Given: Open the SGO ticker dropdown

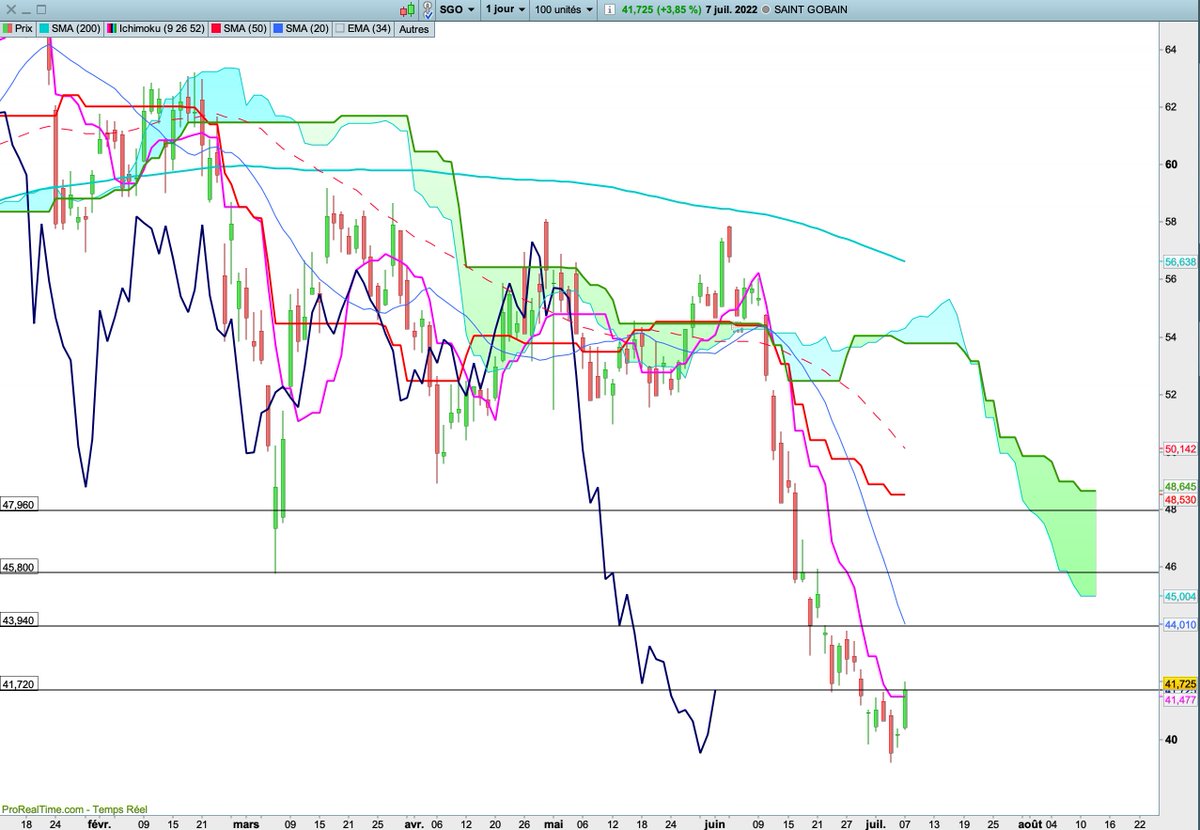Looking at the screenshot, I should 456,9.
